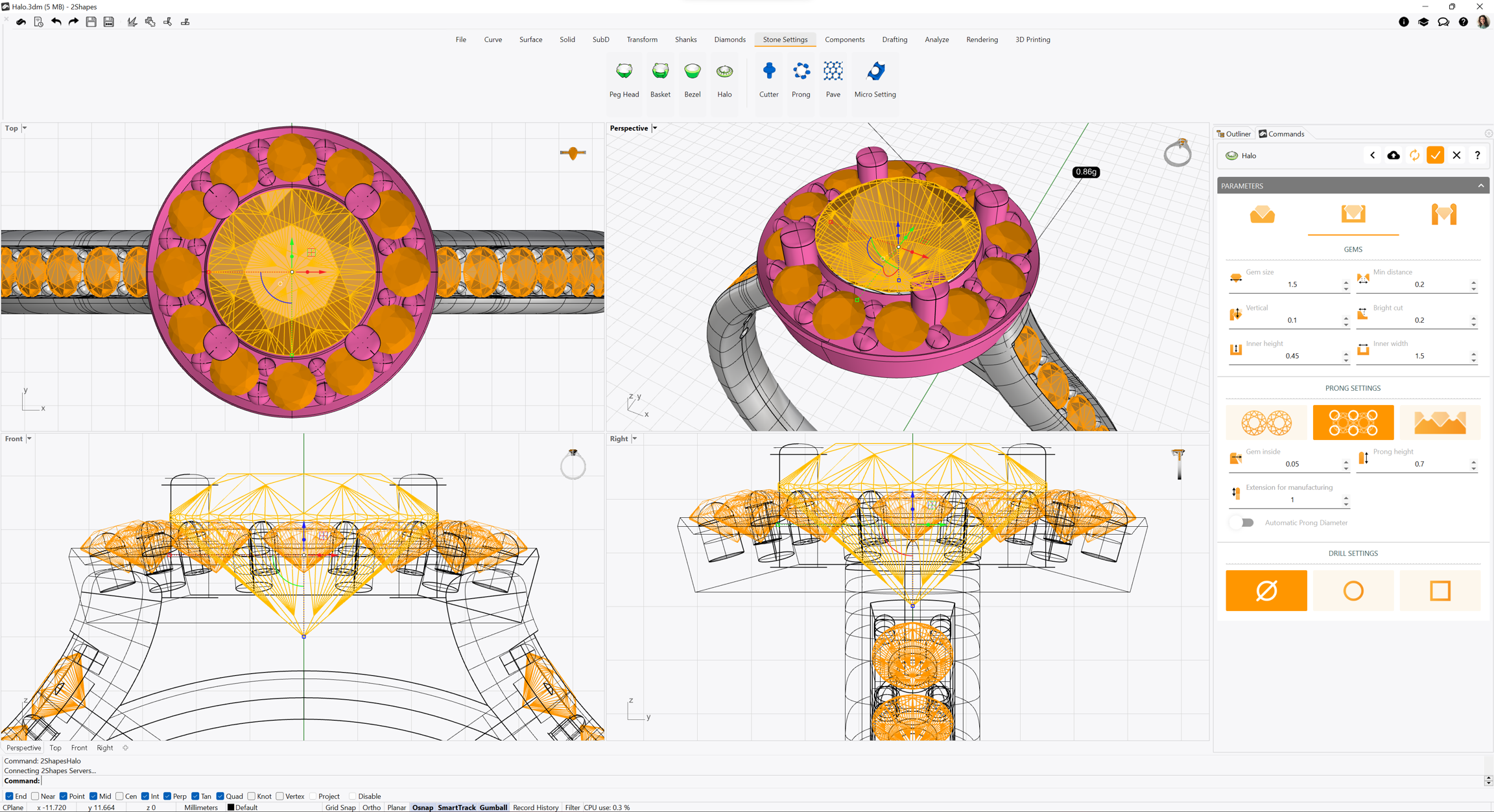Click the Gem size value field
1494x812 pixels.
coord(1291,284)
